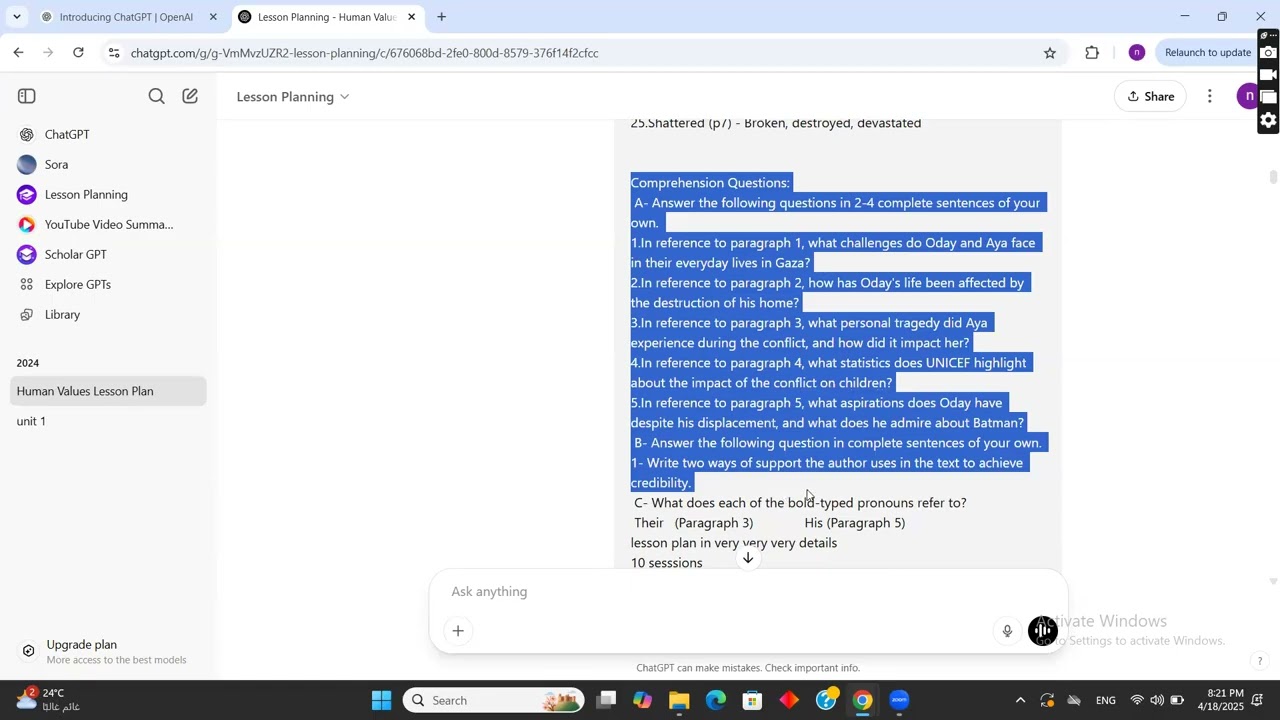This screenshot has width=1280, height=720.
Task: Open Upgrade plan
Action: click(108, 652)
